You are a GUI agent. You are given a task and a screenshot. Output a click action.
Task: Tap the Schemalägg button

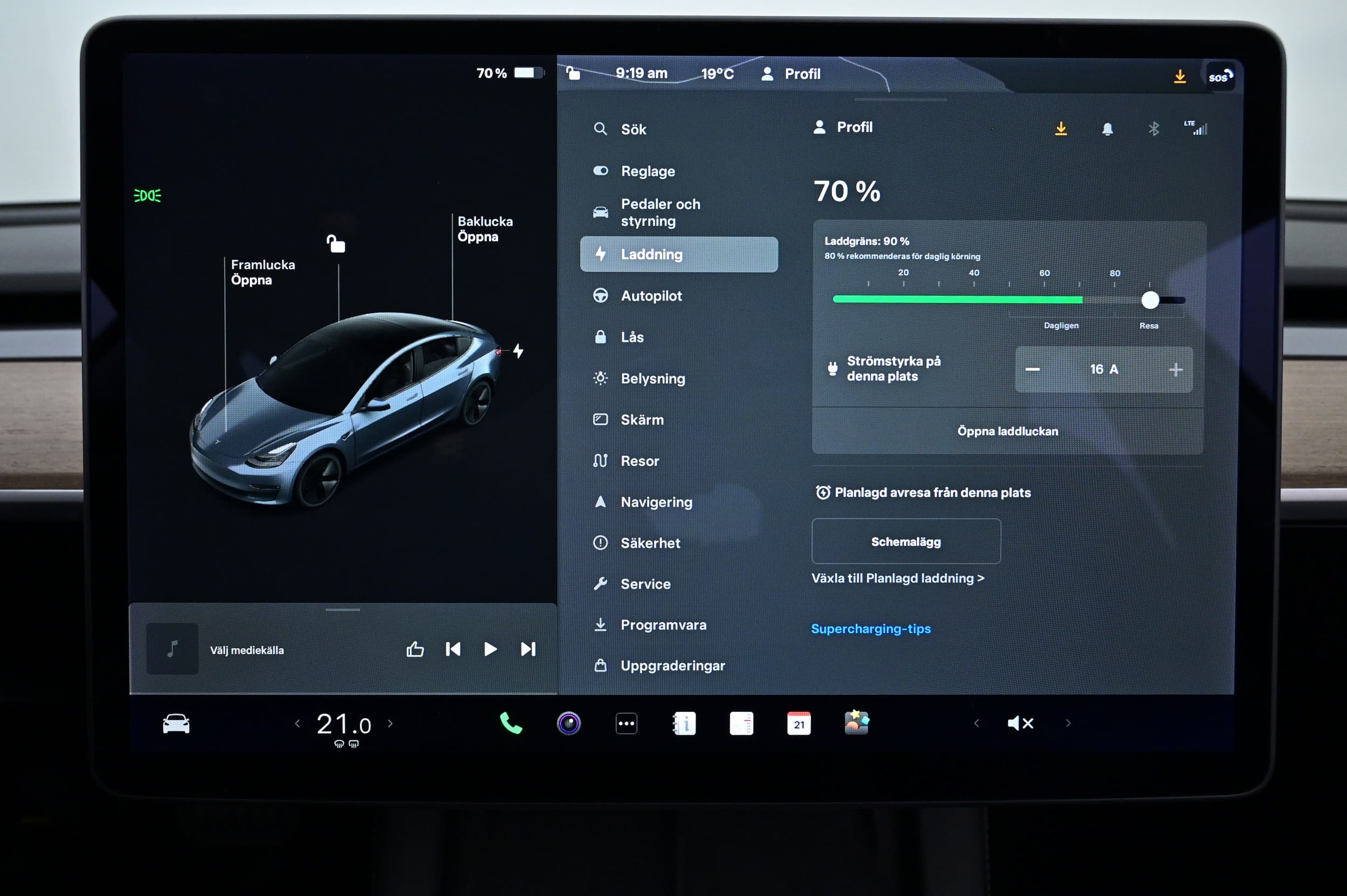click(906, 541)
